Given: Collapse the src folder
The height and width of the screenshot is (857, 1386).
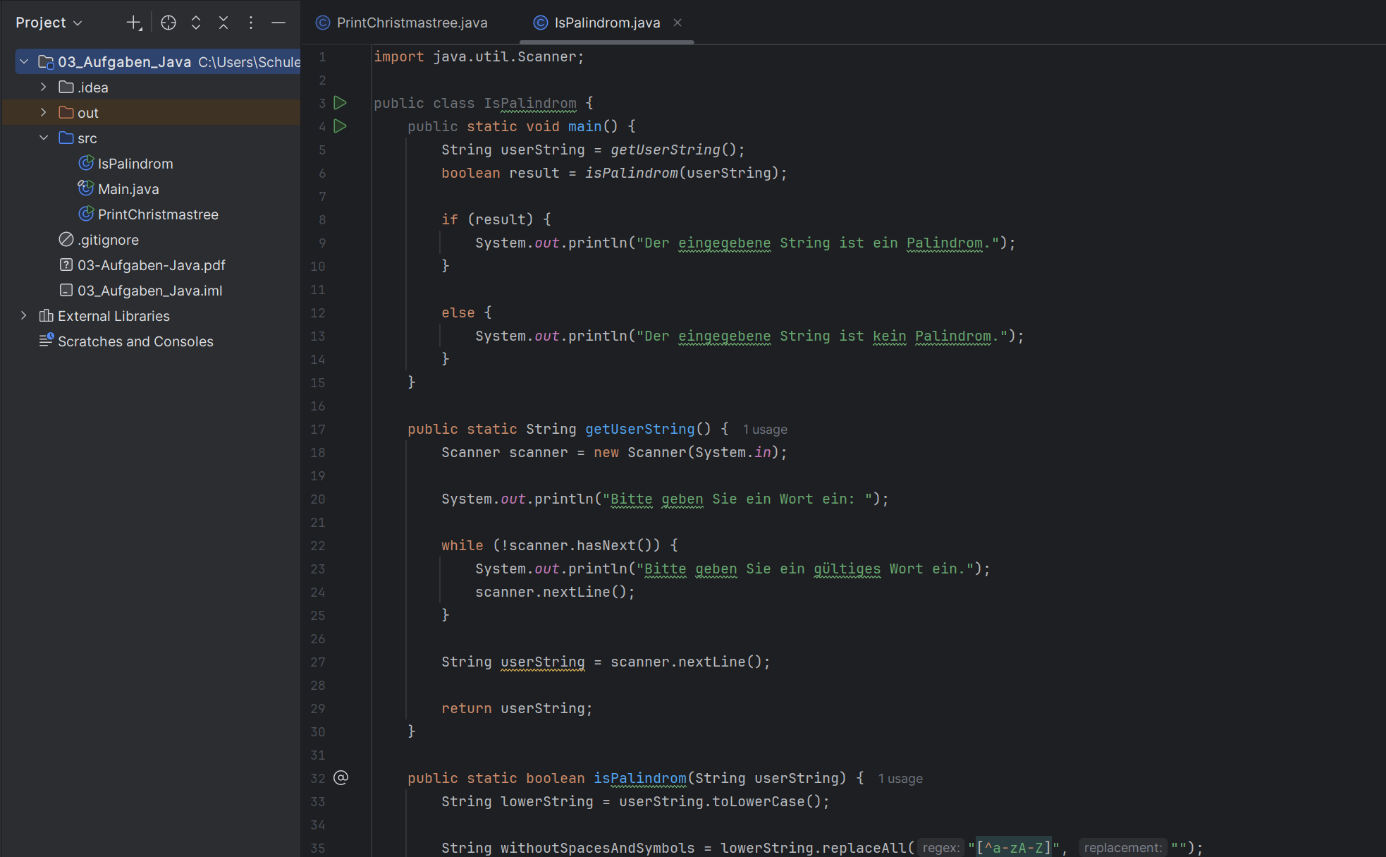Looking at the screenshot, I should pyautogui.click(x=43, y=138).
